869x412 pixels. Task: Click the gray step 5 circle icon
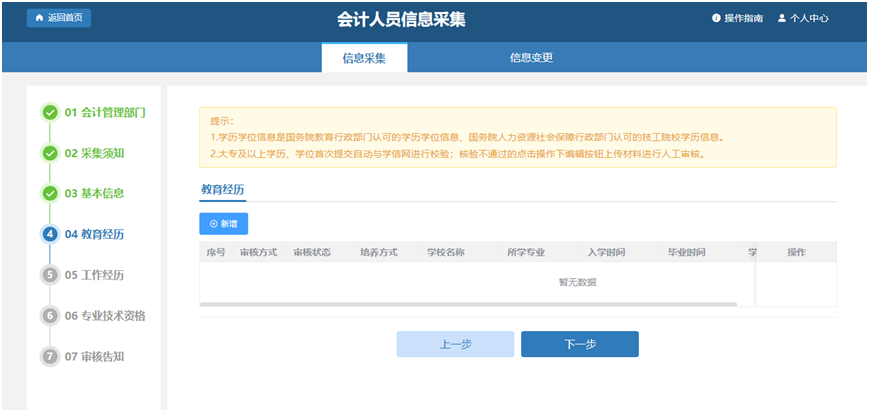pyautogui.click(x=50, y=275)
